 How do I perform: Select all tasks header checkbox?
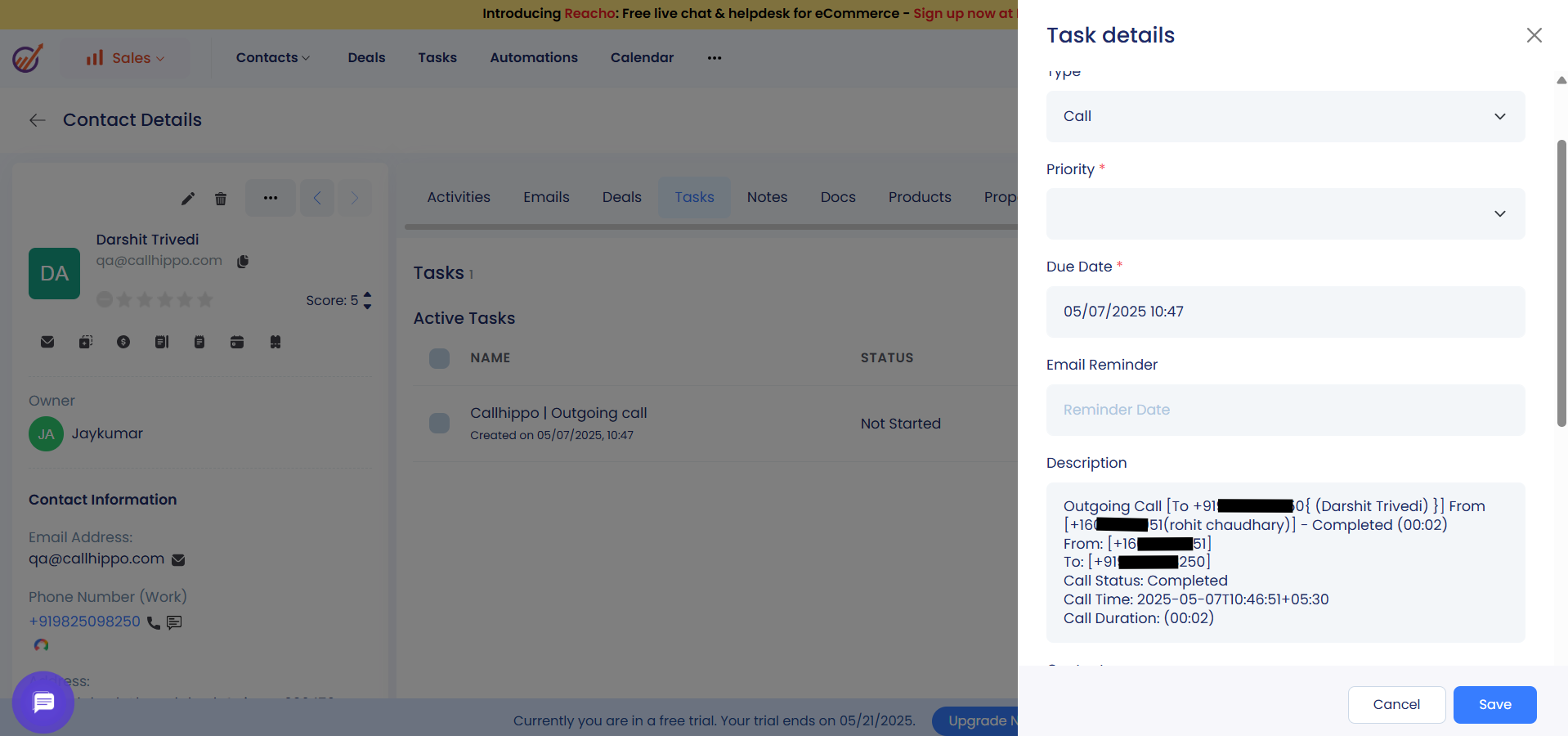(x=439, y=358)
